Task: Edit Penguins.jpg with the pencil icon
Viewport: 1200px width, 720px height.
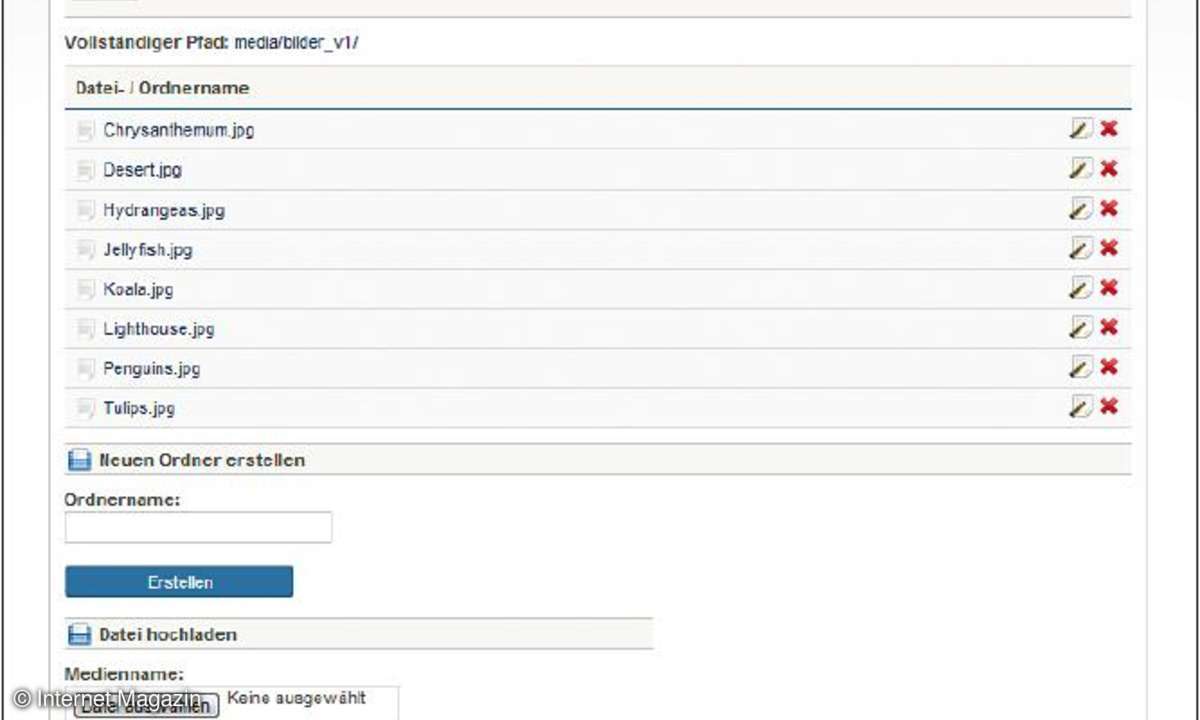Action: [1080, 367]
